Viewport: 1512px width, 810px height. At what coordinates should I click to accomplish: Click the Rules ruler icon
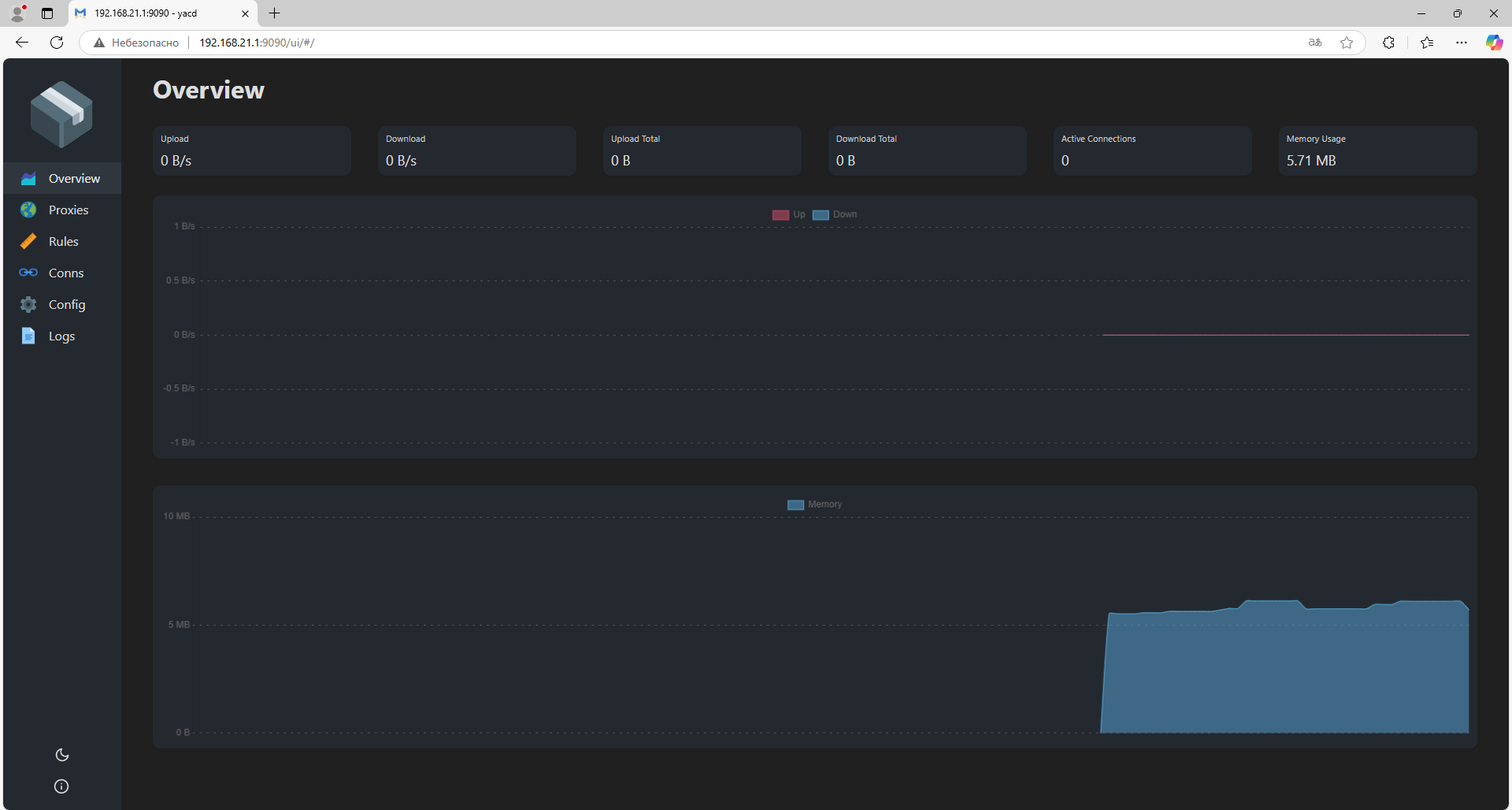[28, 241]
